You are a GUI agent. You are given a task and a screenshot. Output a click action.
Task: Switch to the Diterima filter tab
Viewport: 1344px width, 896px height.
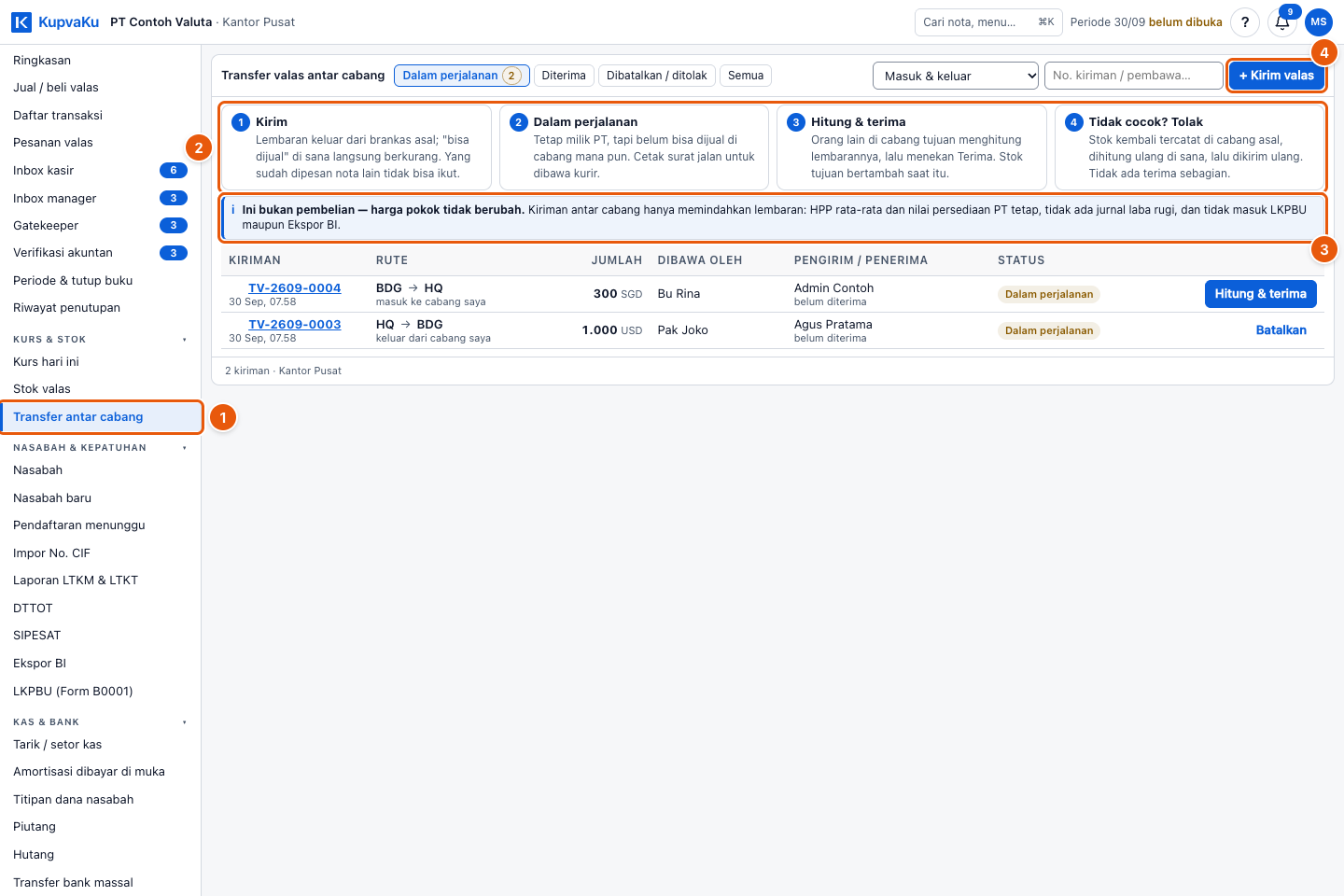click(564, 76)
